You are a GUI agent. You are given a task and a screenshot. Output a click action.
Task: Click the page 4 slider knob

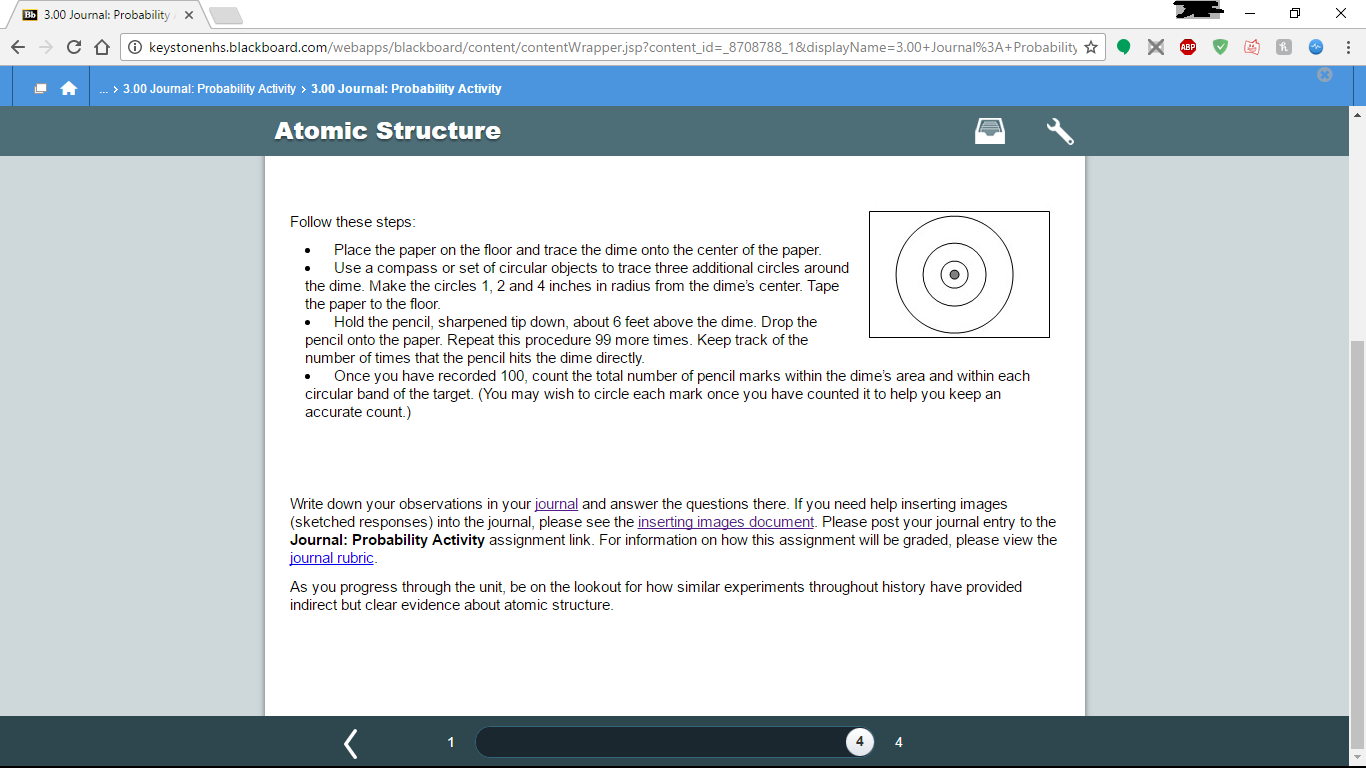[859, 742]
